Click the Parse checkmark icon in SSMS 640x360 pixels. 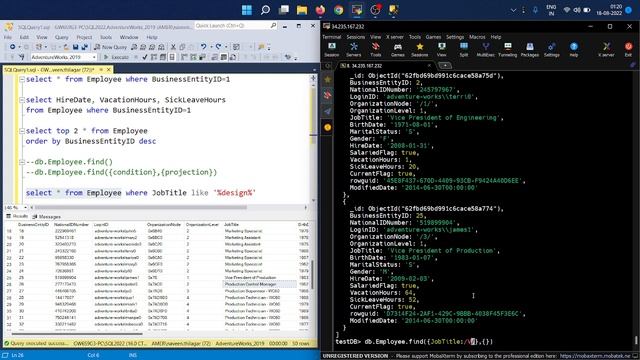click(x=145, y=57)
